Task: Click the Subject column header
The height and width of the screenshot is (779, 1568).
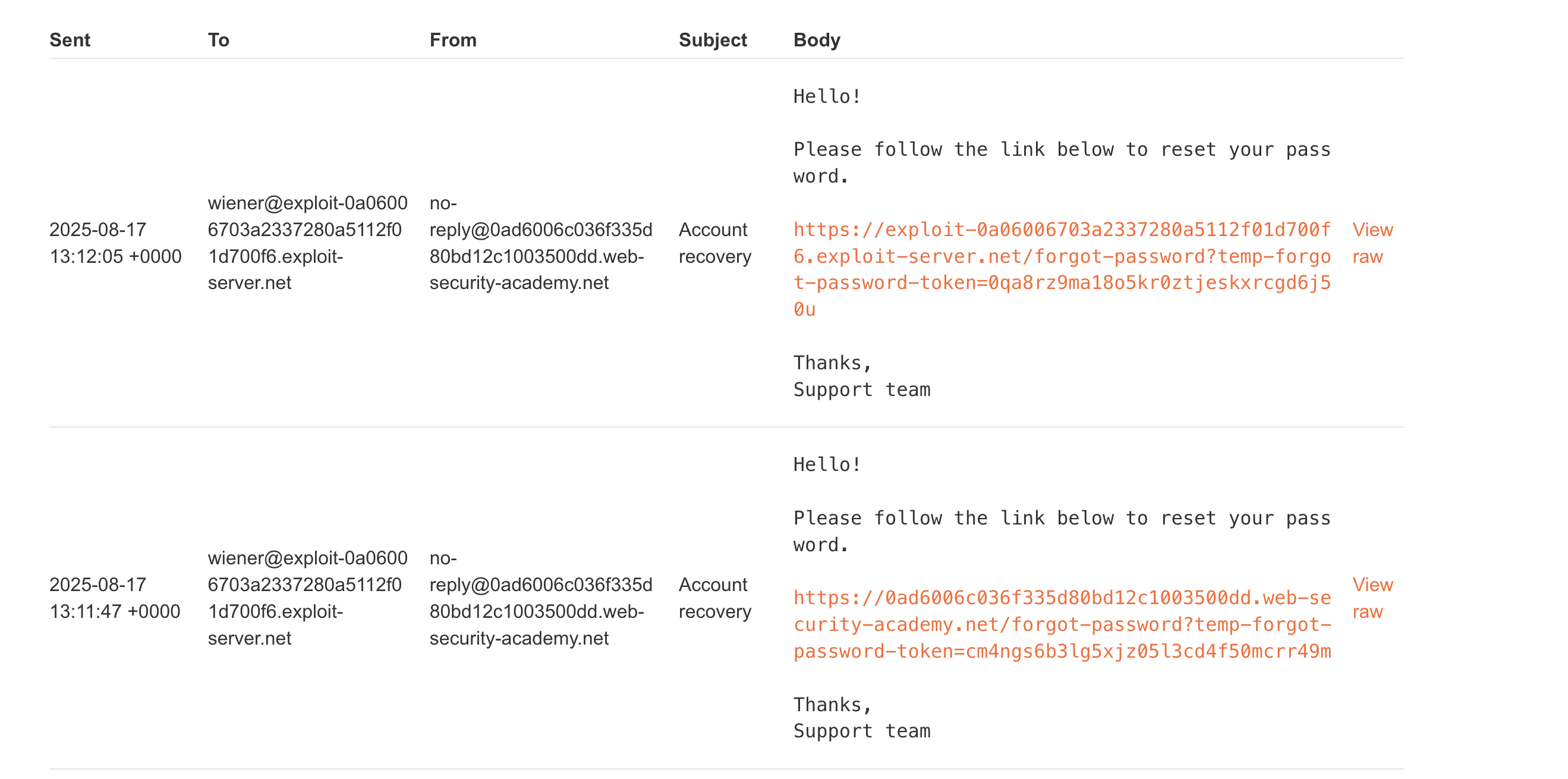Action: point(712,40)
